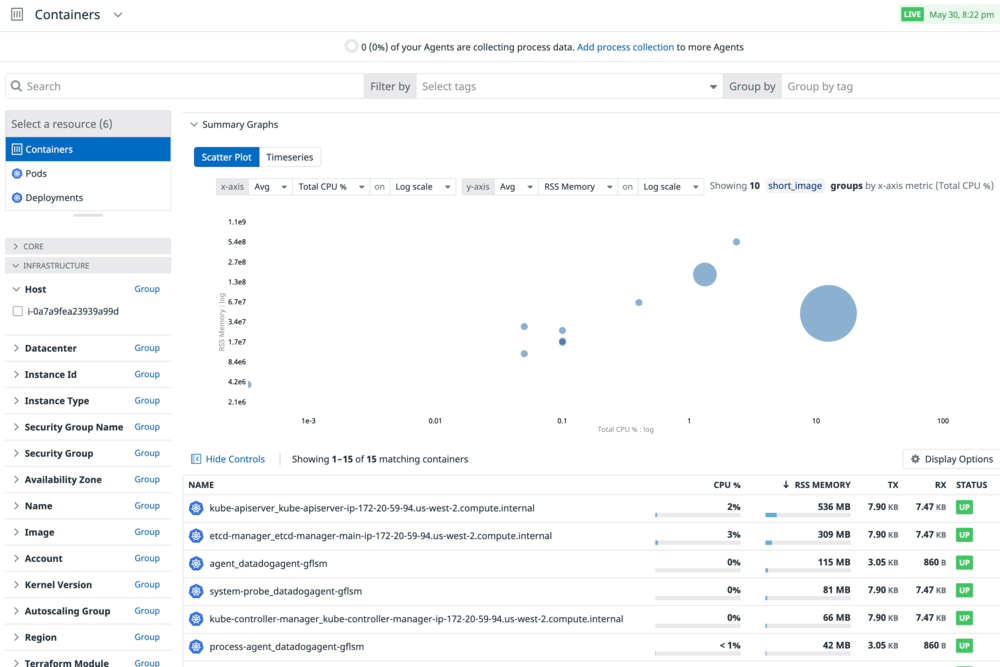This screenshot has width=1000, height=667.
Task: Open the RSS Memory metric dropdown
Action: 578,187
